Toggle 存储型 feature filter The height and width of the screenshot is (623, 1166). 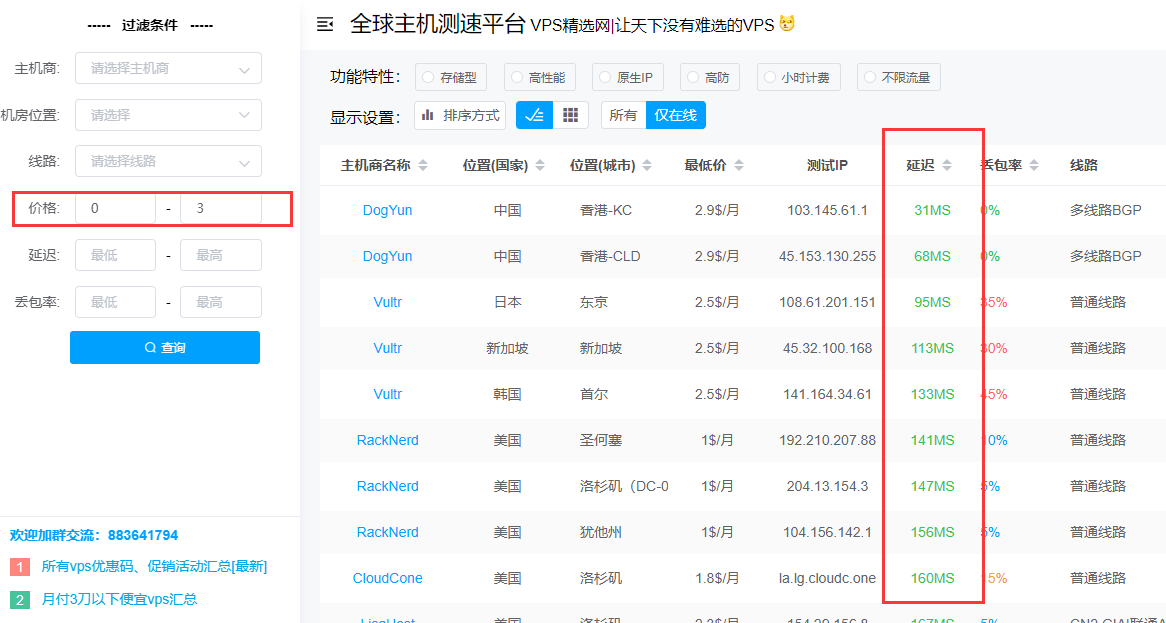(x=451, y=77)
